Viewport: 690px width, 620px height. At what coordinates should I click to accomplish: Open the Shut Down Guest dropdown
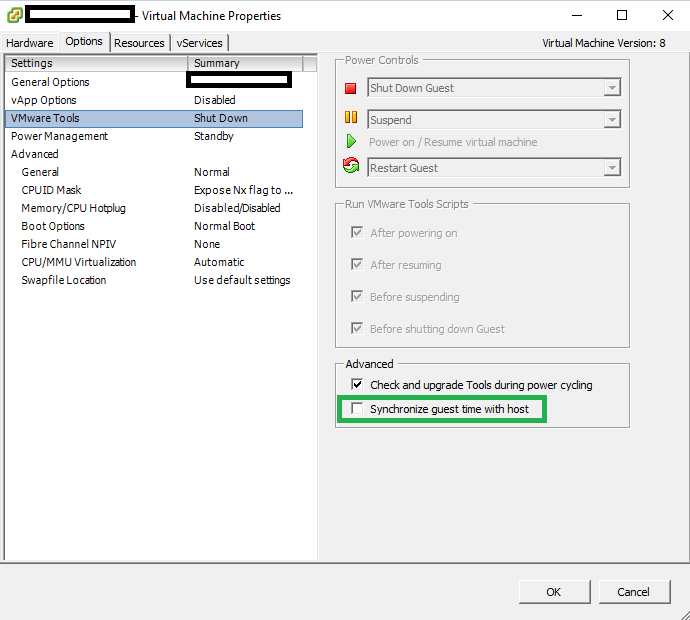click(x=612, y=88)
